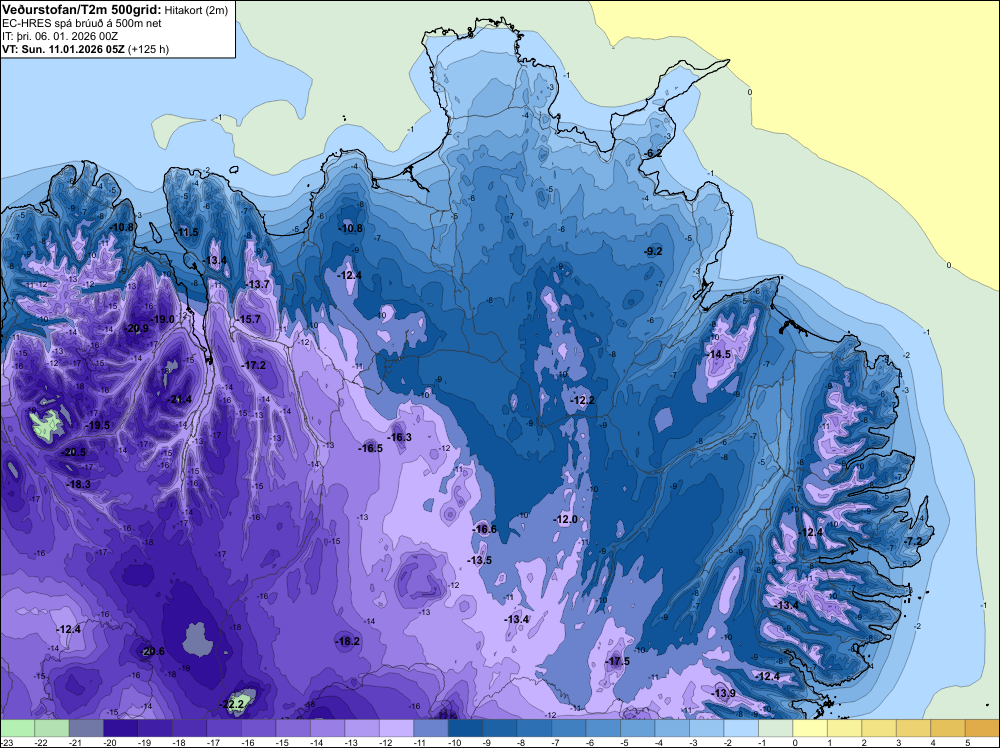Select the -16.5 temperature value
The image size is (1000, 748).
[x=371, y=448]
